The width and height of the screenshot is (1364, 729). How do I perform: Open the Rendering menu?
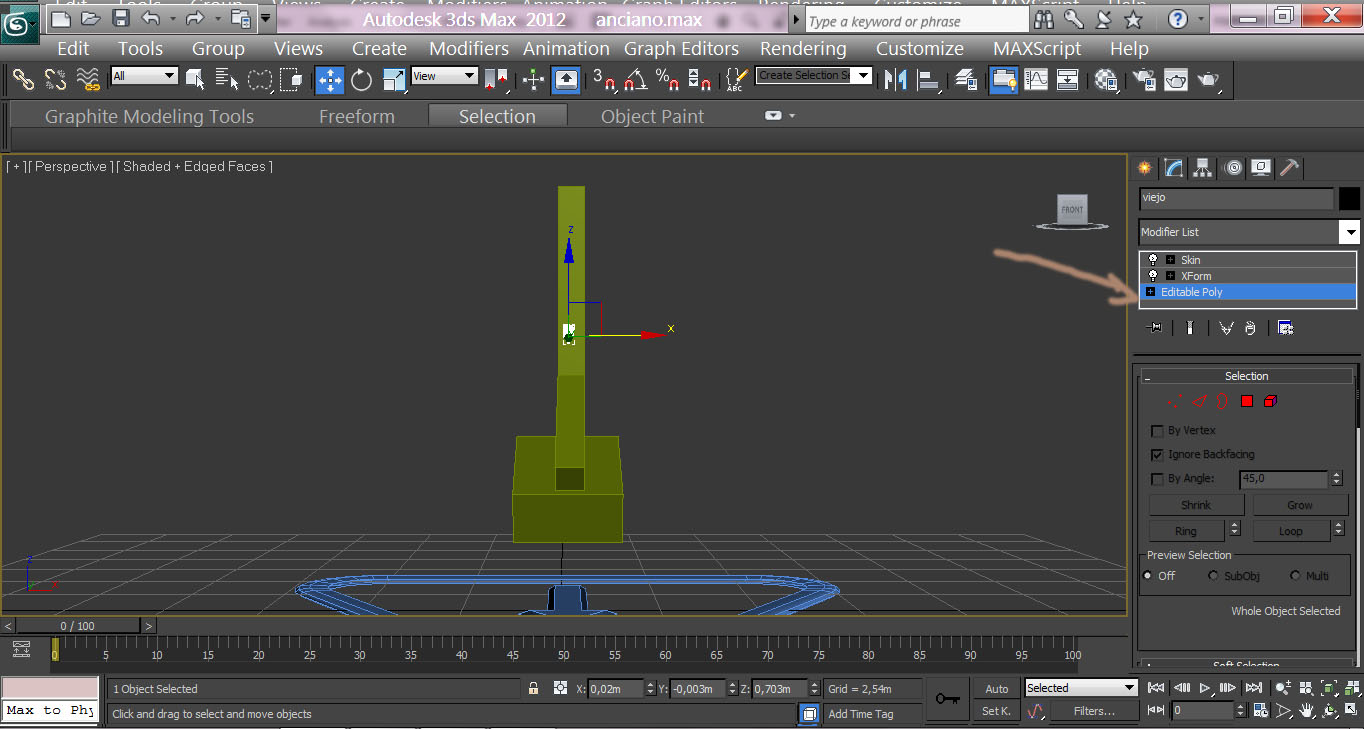pos(803,48)
